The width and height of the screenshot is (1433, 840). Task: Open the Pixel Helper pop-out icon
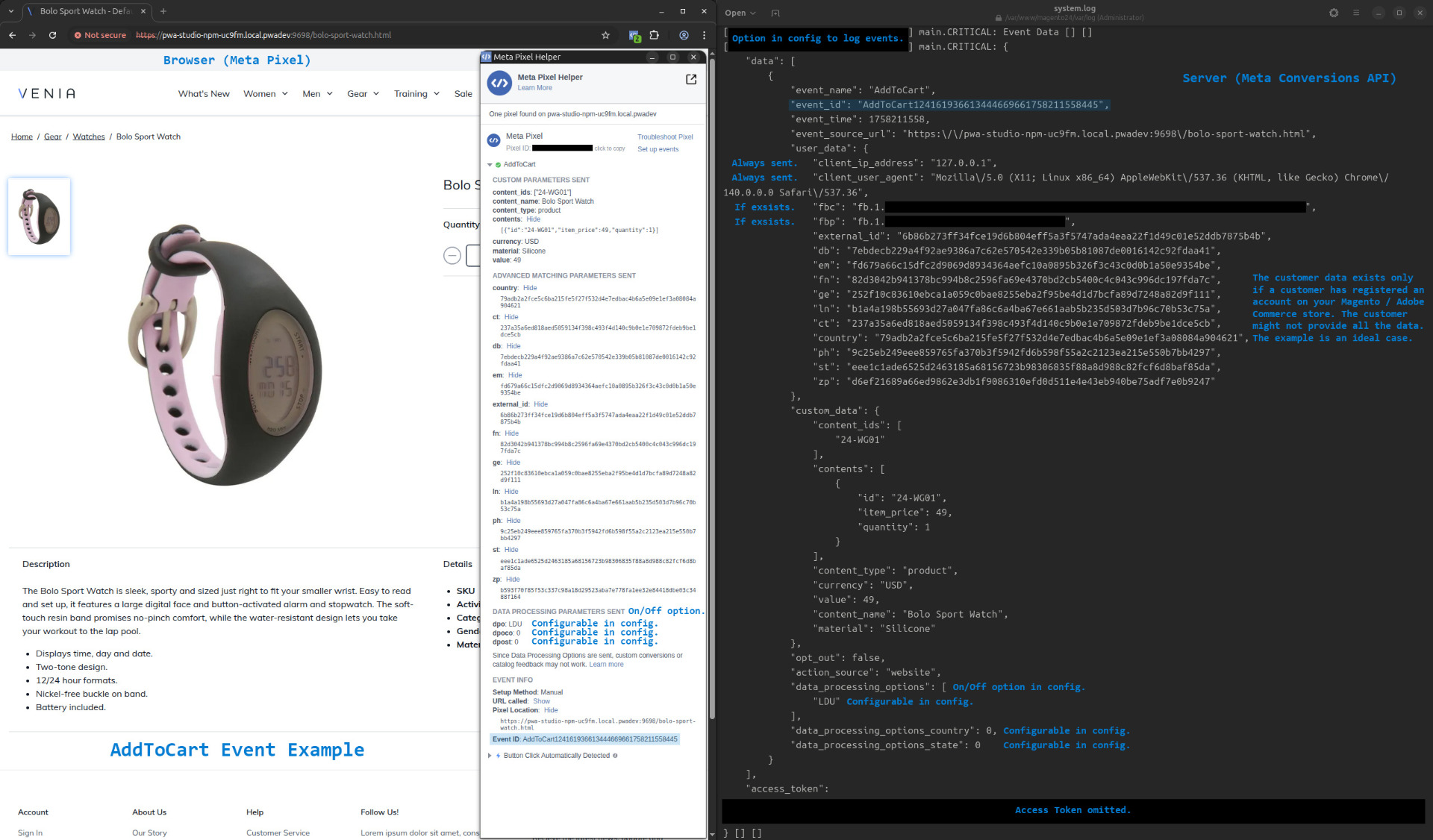pos(691,79)
